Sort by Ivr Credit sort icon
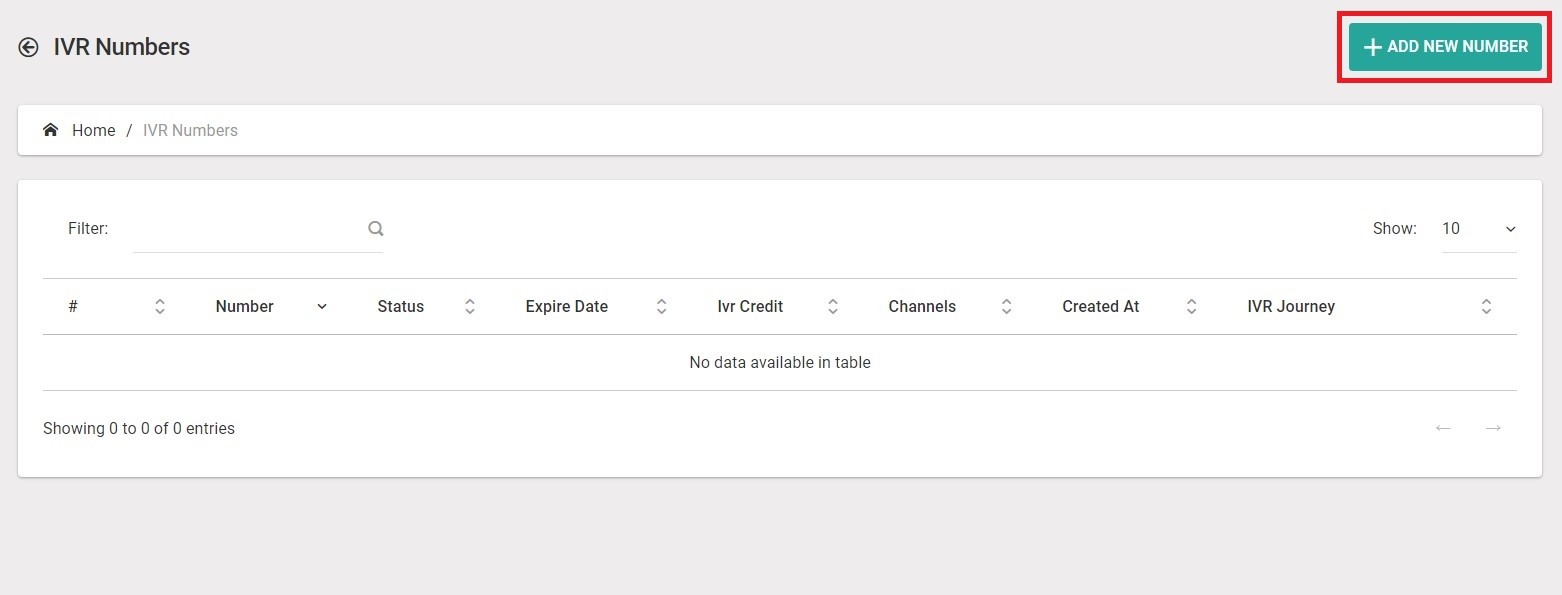 tap(832, 307)
